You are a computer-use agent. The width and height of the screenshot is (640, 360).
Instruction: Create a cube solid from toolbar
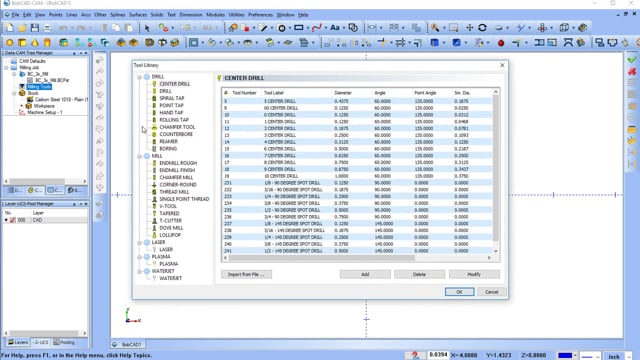click(x=22, y=42)
